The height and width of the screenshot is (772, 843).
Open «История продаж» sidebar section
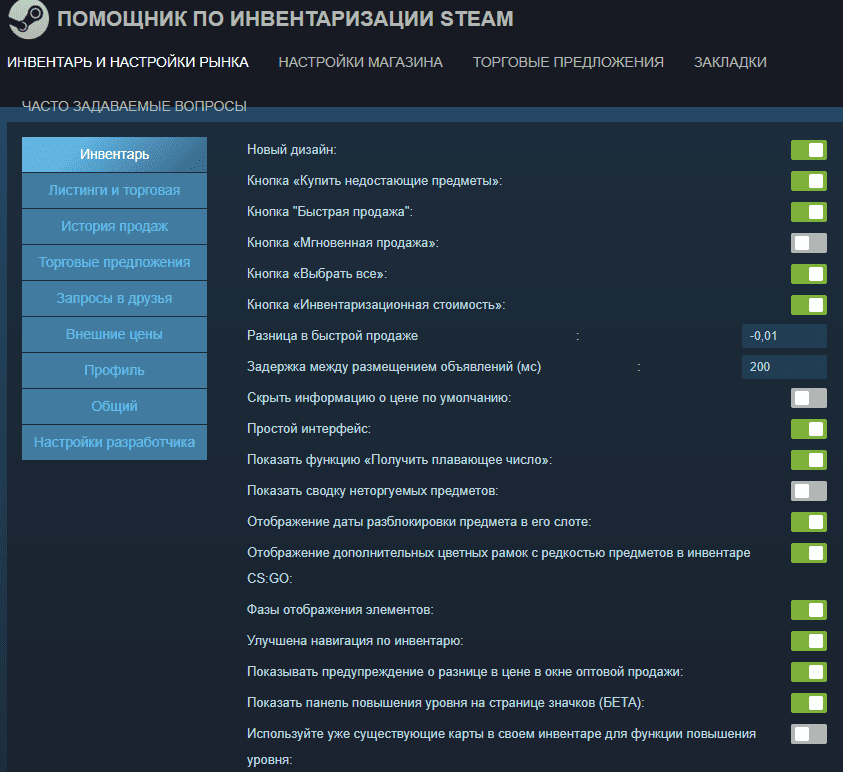pos(114,226)
